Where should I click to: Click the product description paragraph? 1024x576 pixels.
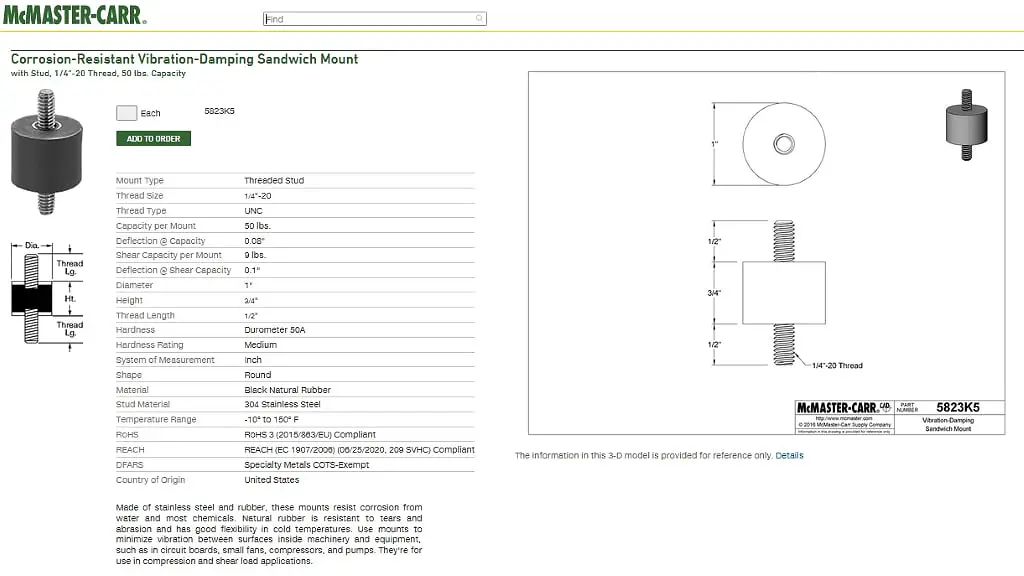(x=269, y=534)
